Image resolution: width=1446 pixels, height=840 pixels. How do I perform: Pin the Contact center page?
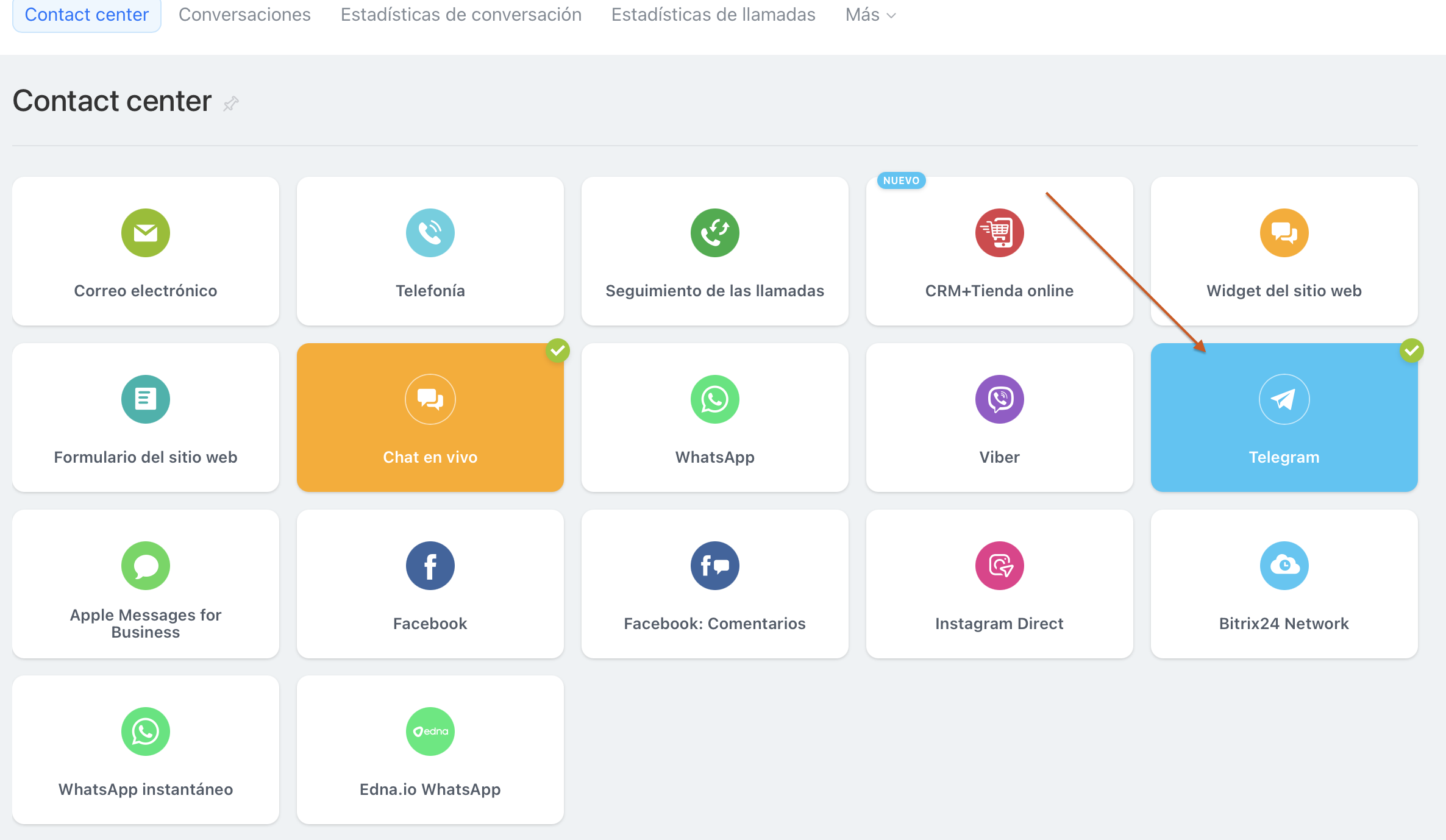231,104
